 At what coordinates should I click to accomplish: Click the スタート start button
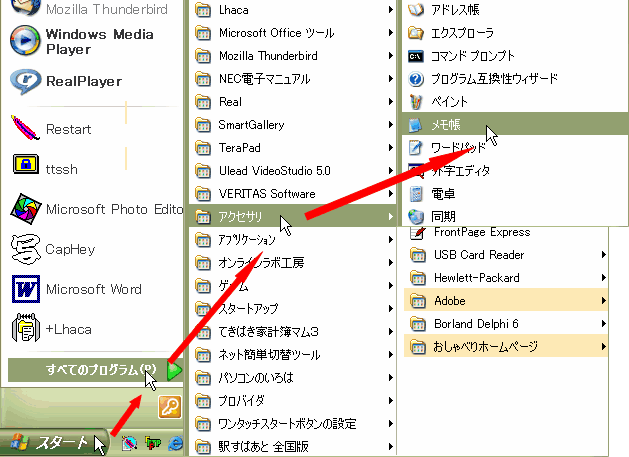tap(54, 443)
